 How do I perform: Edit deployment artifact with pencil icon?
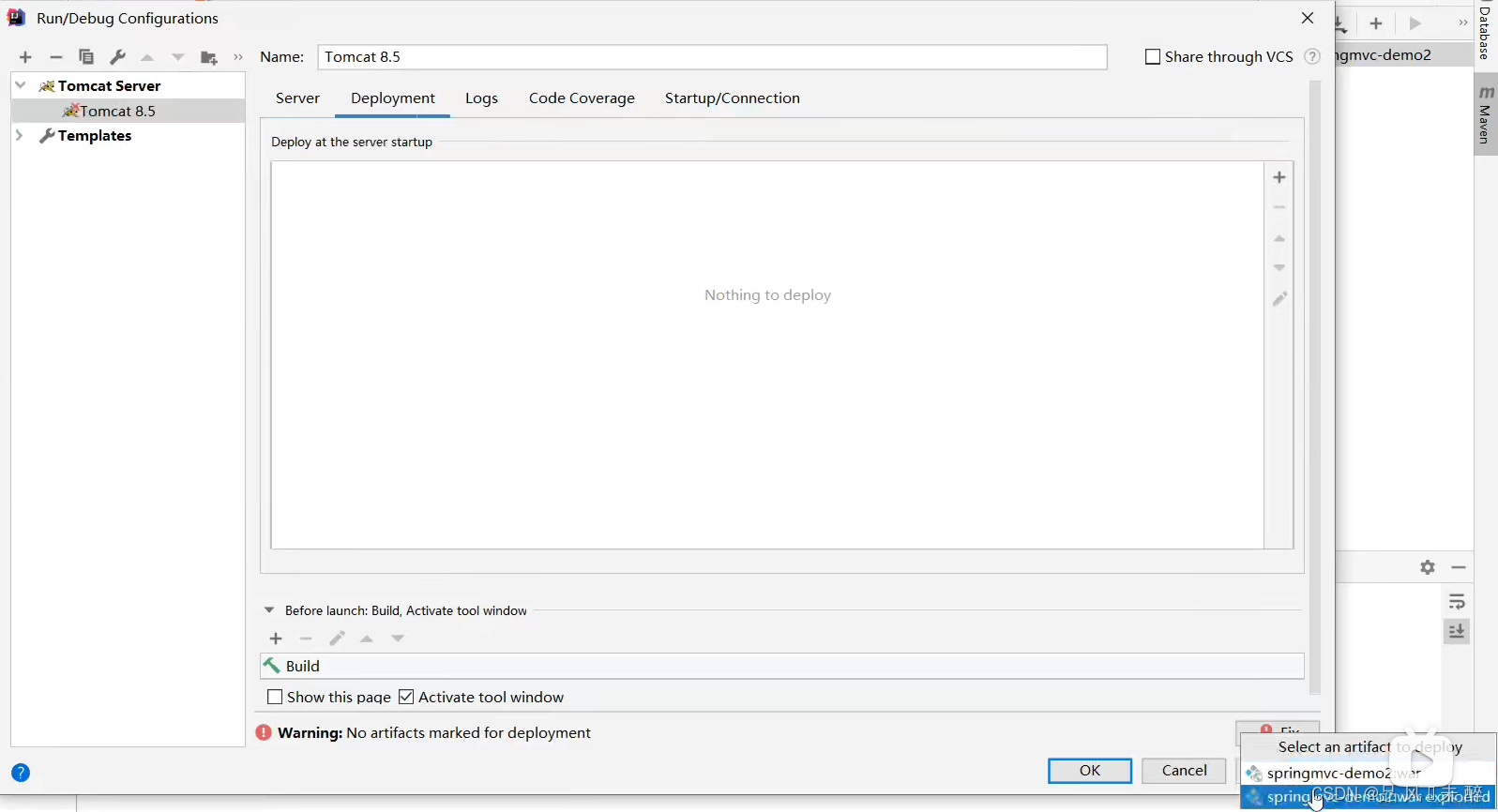pos(1279,298)
